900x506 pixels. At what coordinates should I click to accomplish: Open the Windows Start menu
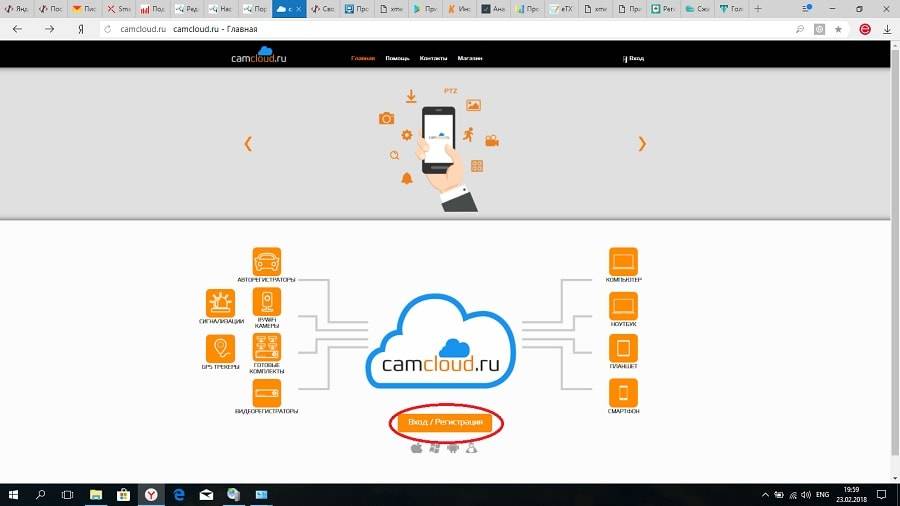pos(15,495)
